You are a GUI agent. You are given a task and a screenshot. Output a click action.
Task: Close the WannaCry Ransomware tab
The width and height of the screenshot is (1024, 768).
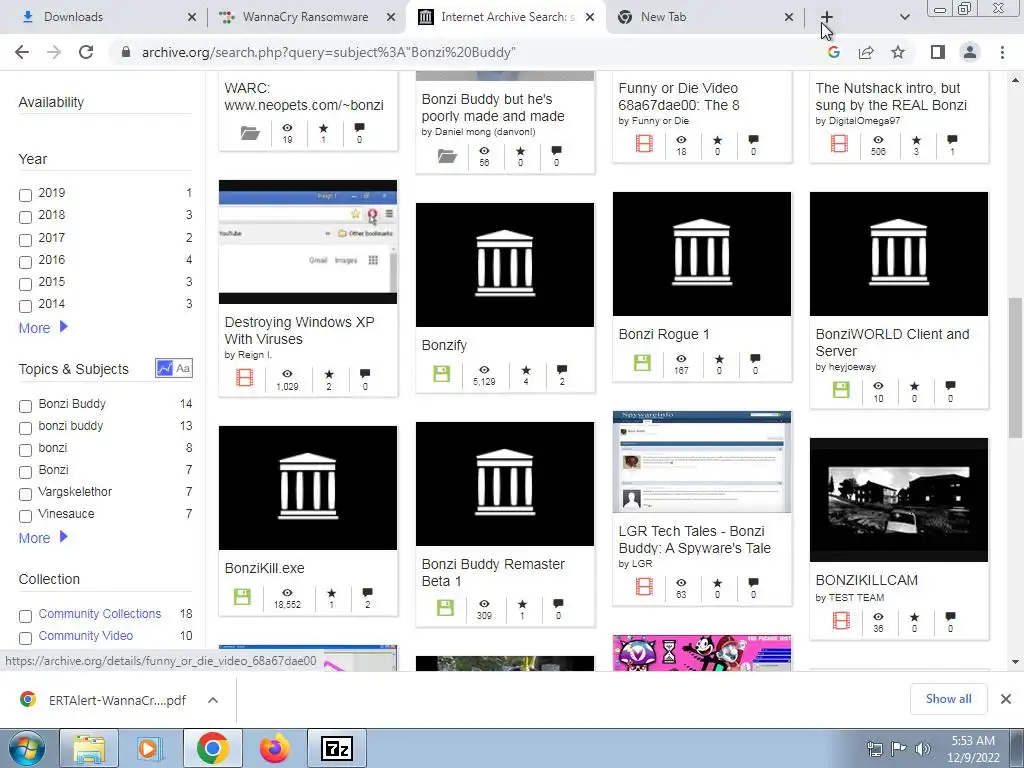391,17
